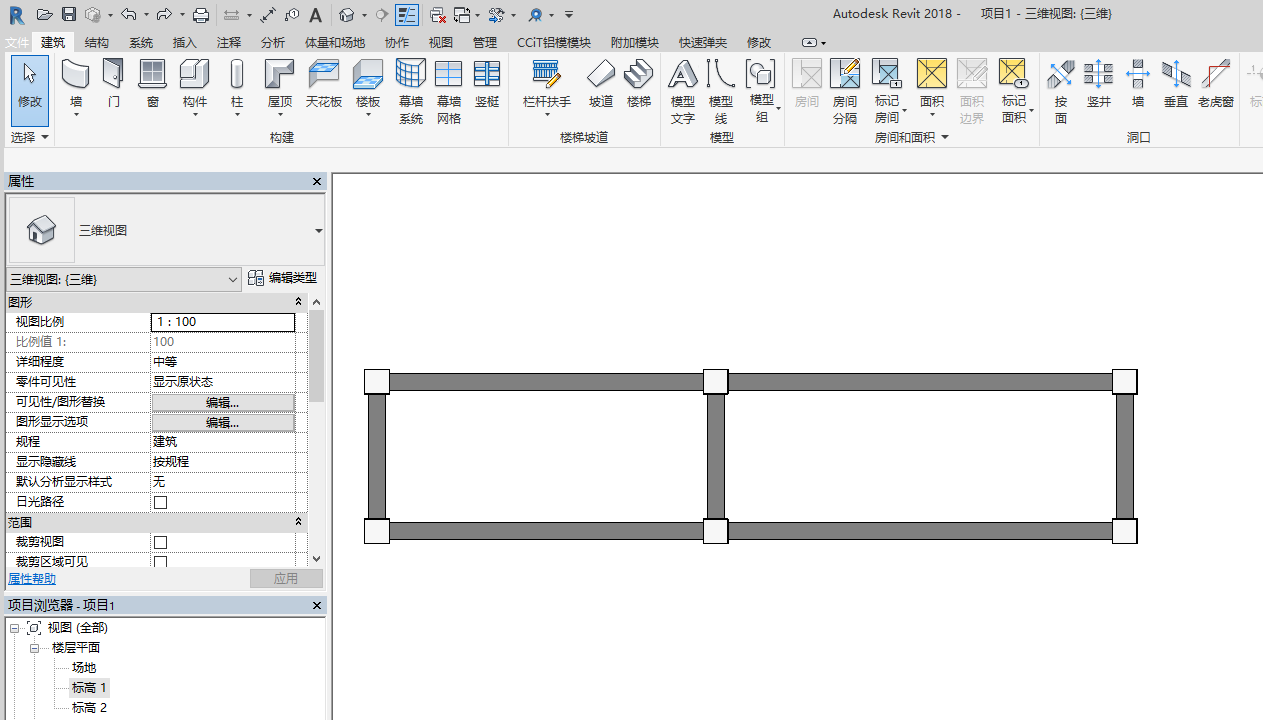This screenshot has width=1263, height=720.
Task: Select 标高 2 in project browser
Action: (89, 708)
